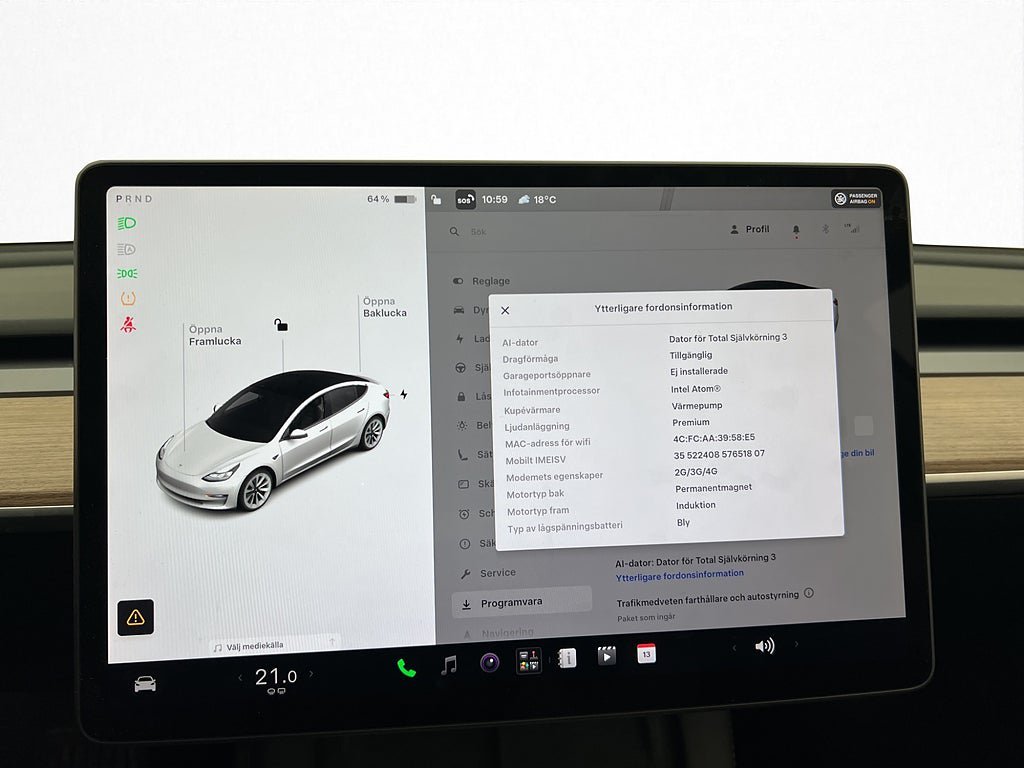
Task: Open the Profil button
Action: coord(750,229)
